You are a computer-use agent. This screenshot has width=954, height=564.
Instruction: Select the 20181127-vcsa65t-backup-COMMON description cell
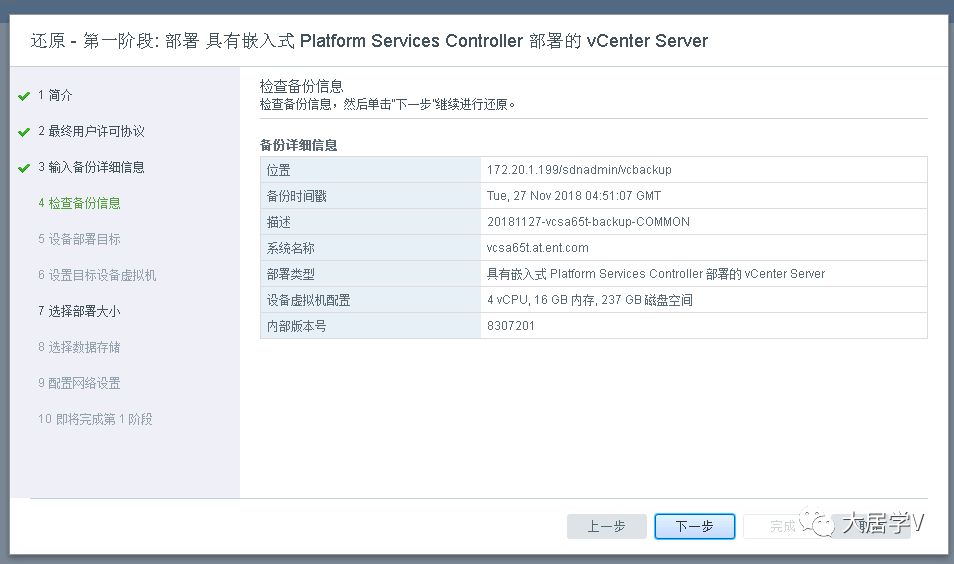coord(588,222)
